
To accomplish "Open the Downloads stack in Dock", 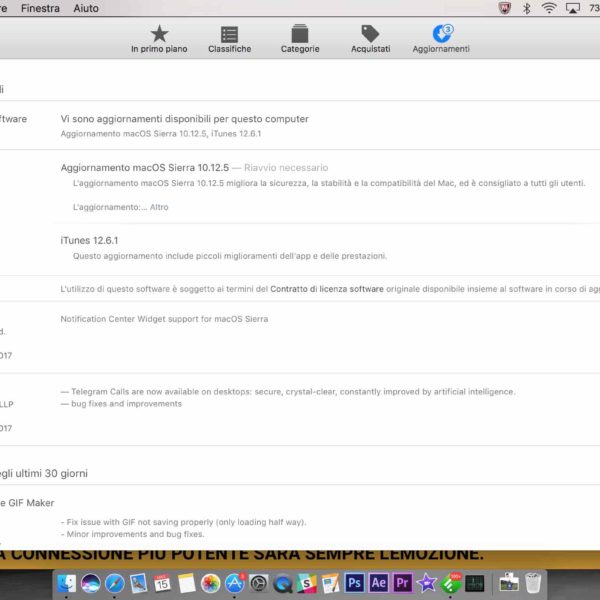I will pyautogui.click(x=509, y=583).
